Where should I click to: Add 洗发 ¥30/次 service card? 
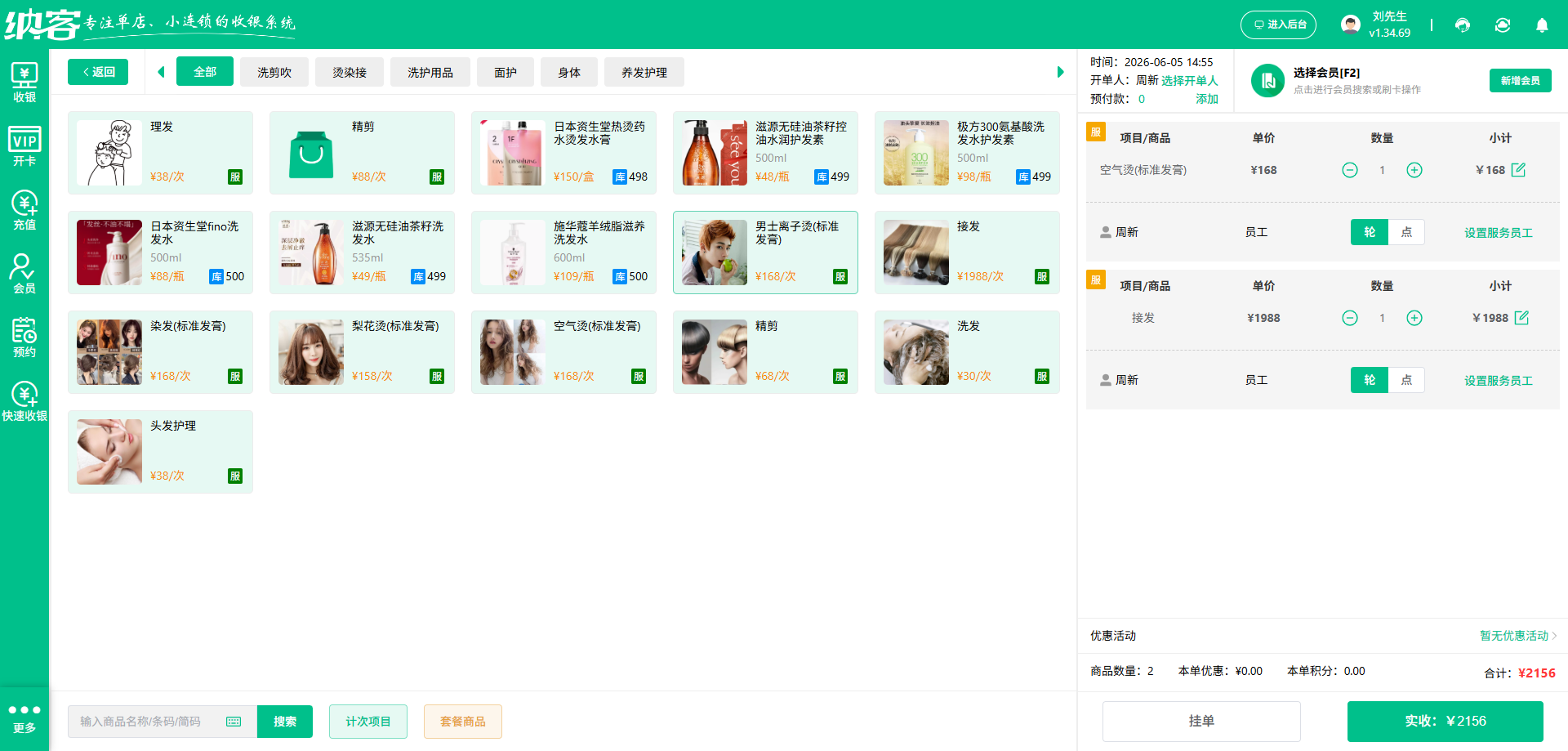(x=967, y=352)
